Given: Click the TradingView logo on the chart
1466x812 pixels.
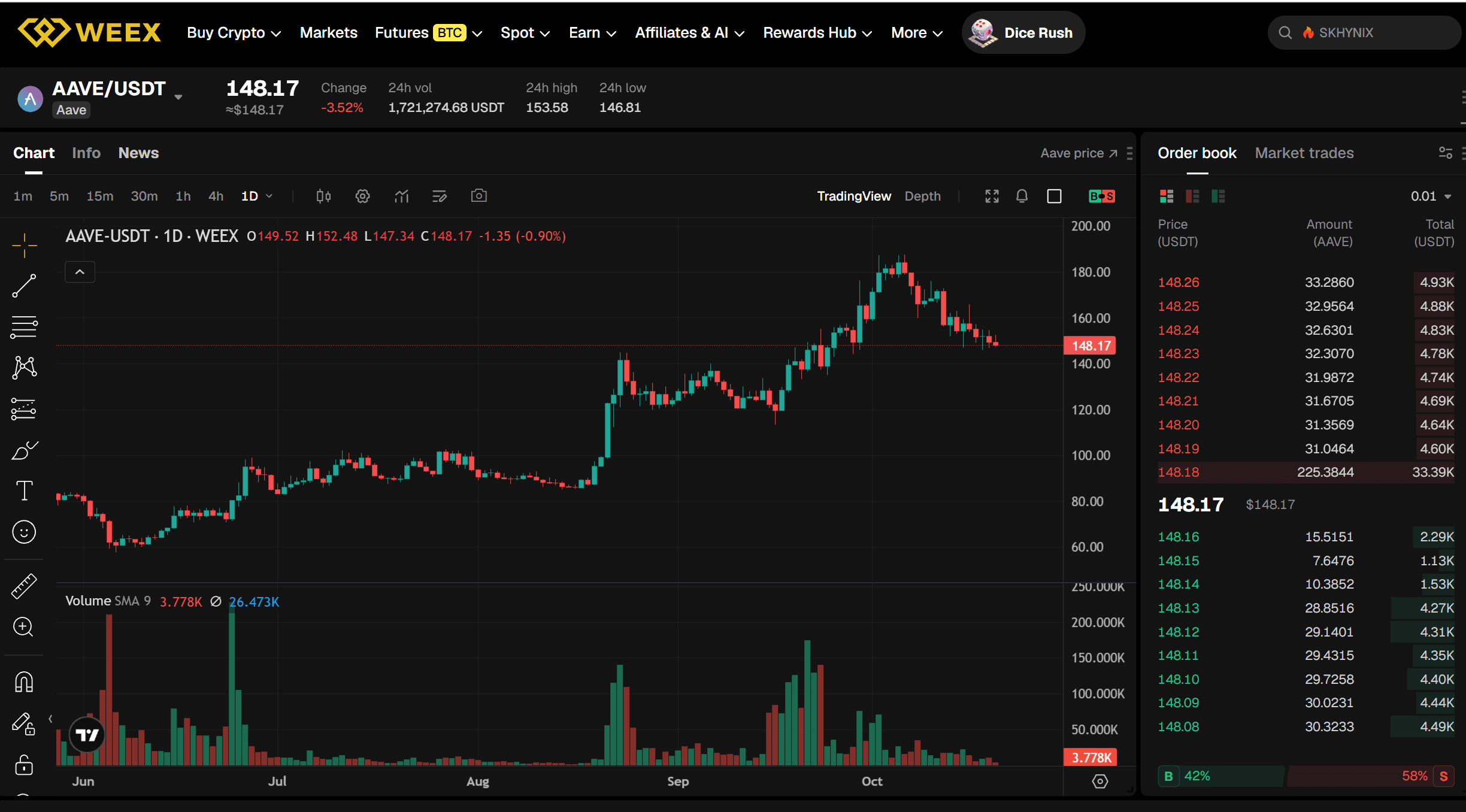Looking at the screenshot, I should (x=87, y=735).
